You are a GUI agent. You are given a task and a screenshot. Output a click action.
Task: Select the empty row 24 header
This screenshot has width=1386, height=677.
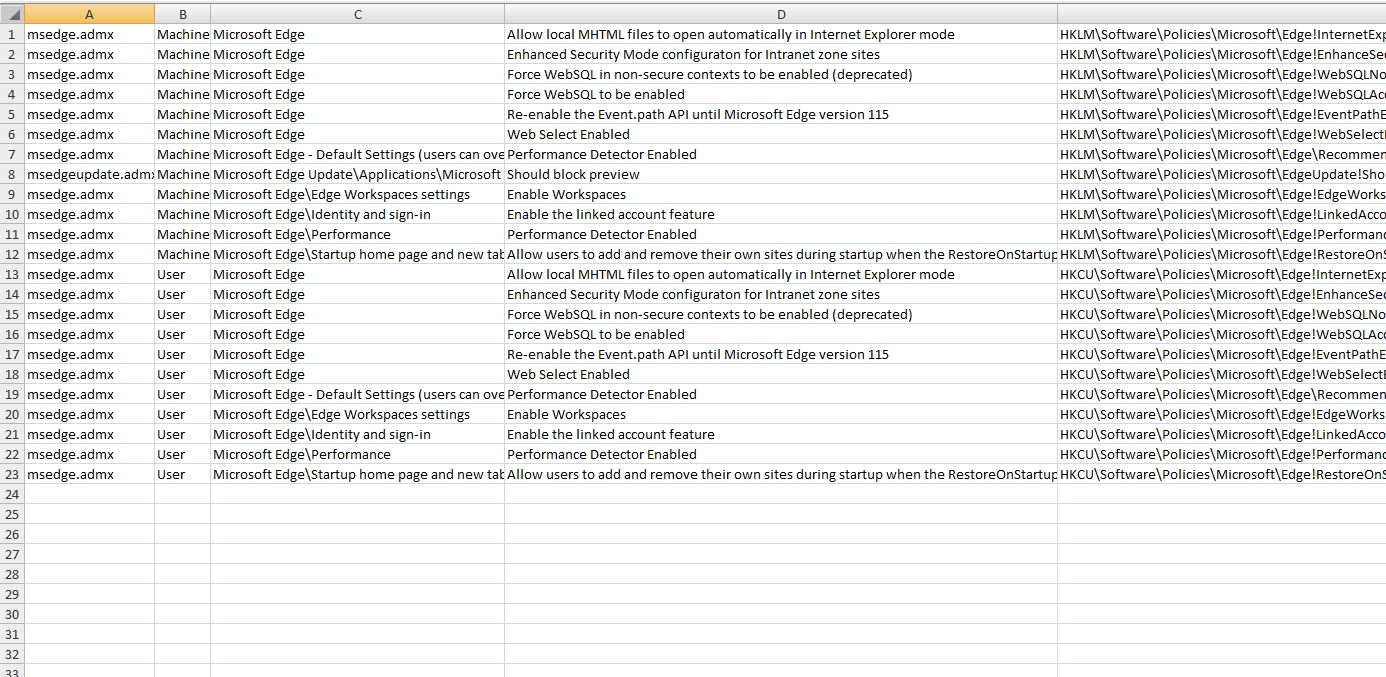[x=12, y=494]
